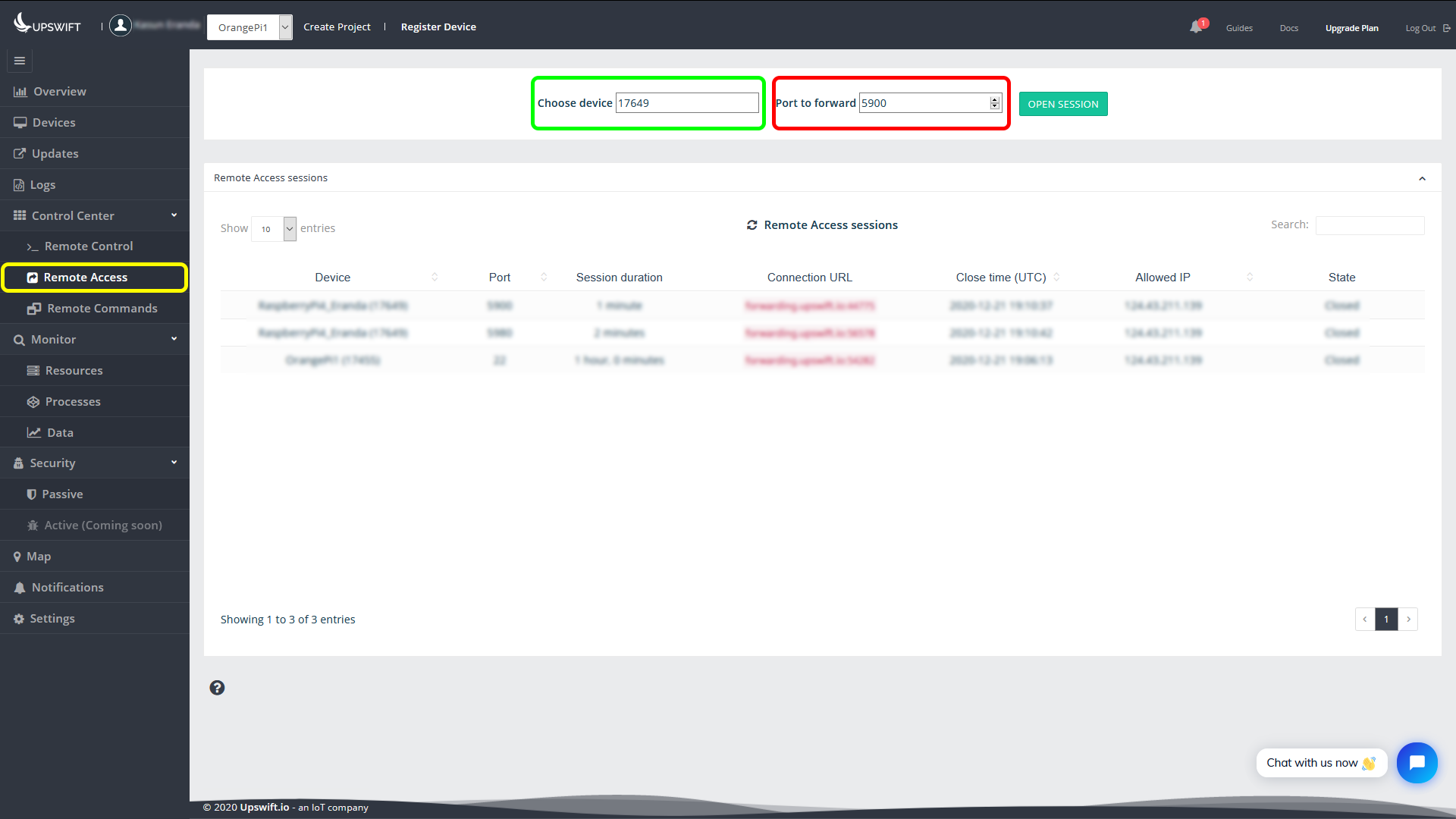Click the Upgrade Plan button
Viewport: 1456px width, 819px height.
coord(1352,27)
